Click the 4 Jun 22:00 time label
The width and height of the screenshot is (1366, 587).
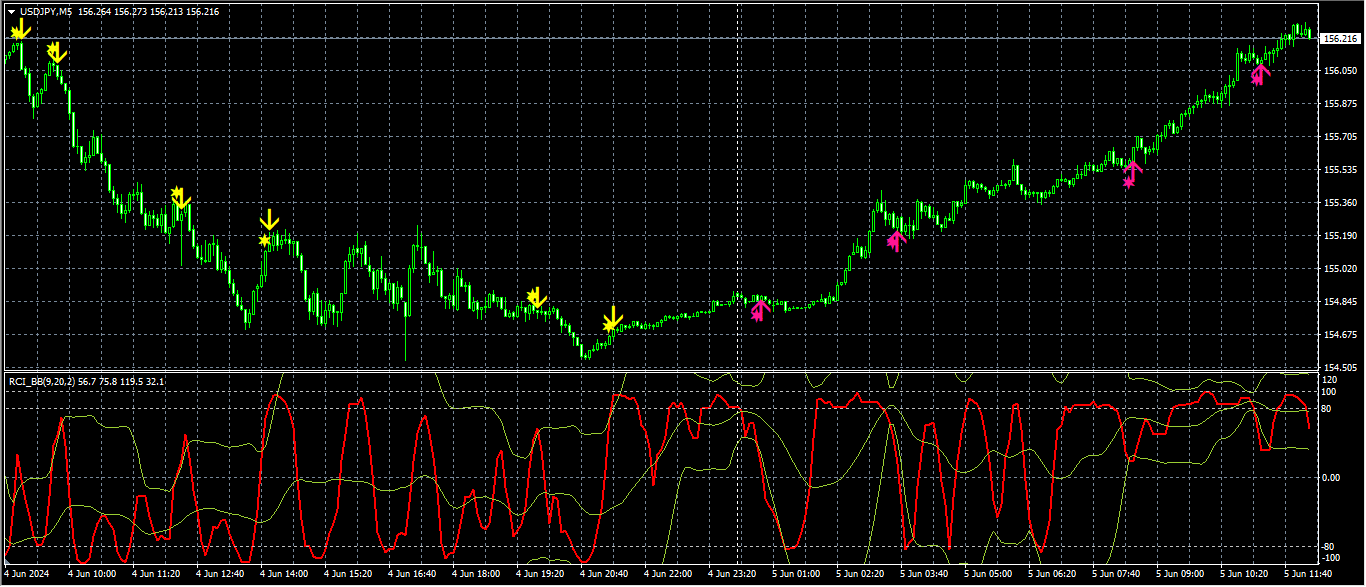(x=668, y=575)
